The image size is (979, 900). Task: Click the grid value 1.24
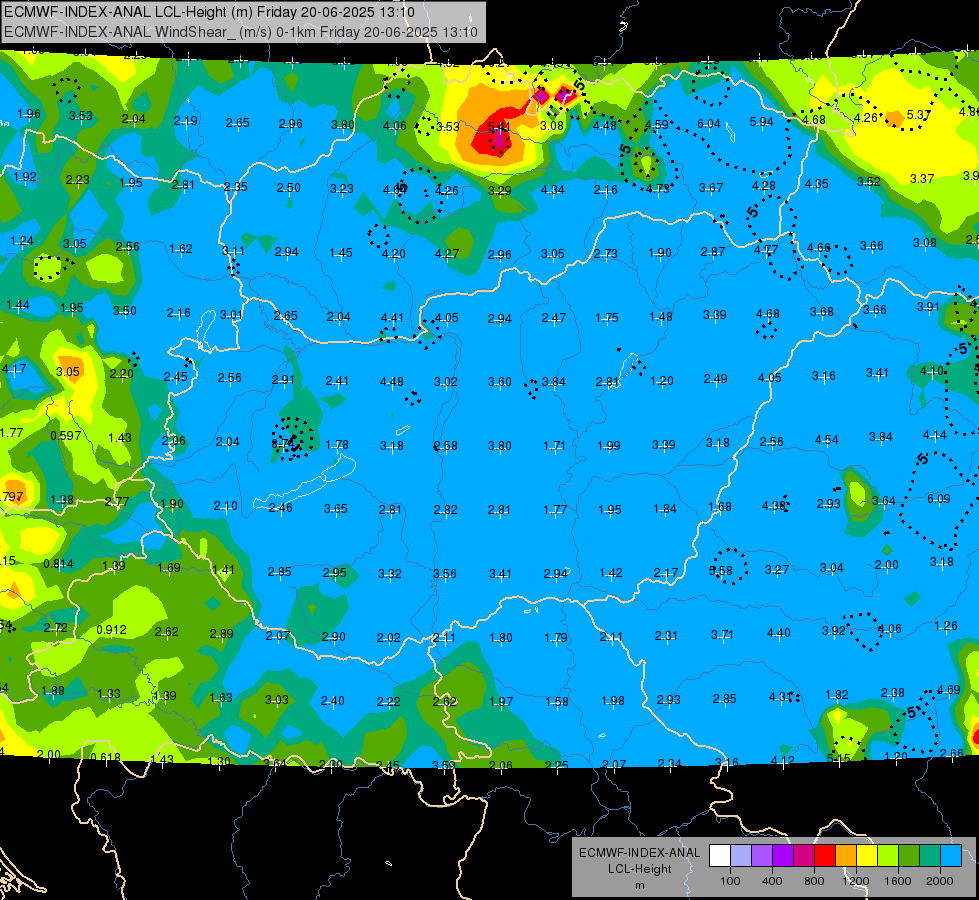(x=22, y=240)
